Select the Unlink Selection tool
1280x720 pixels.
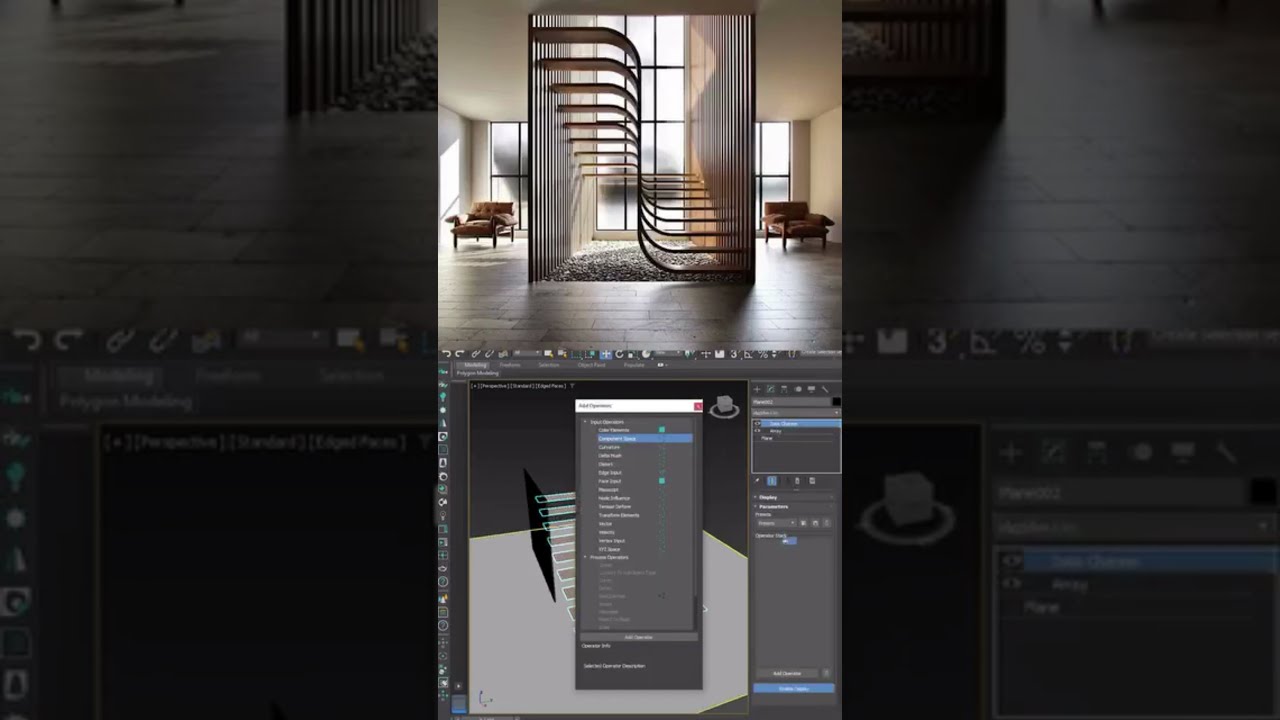(x=489, y=354)
